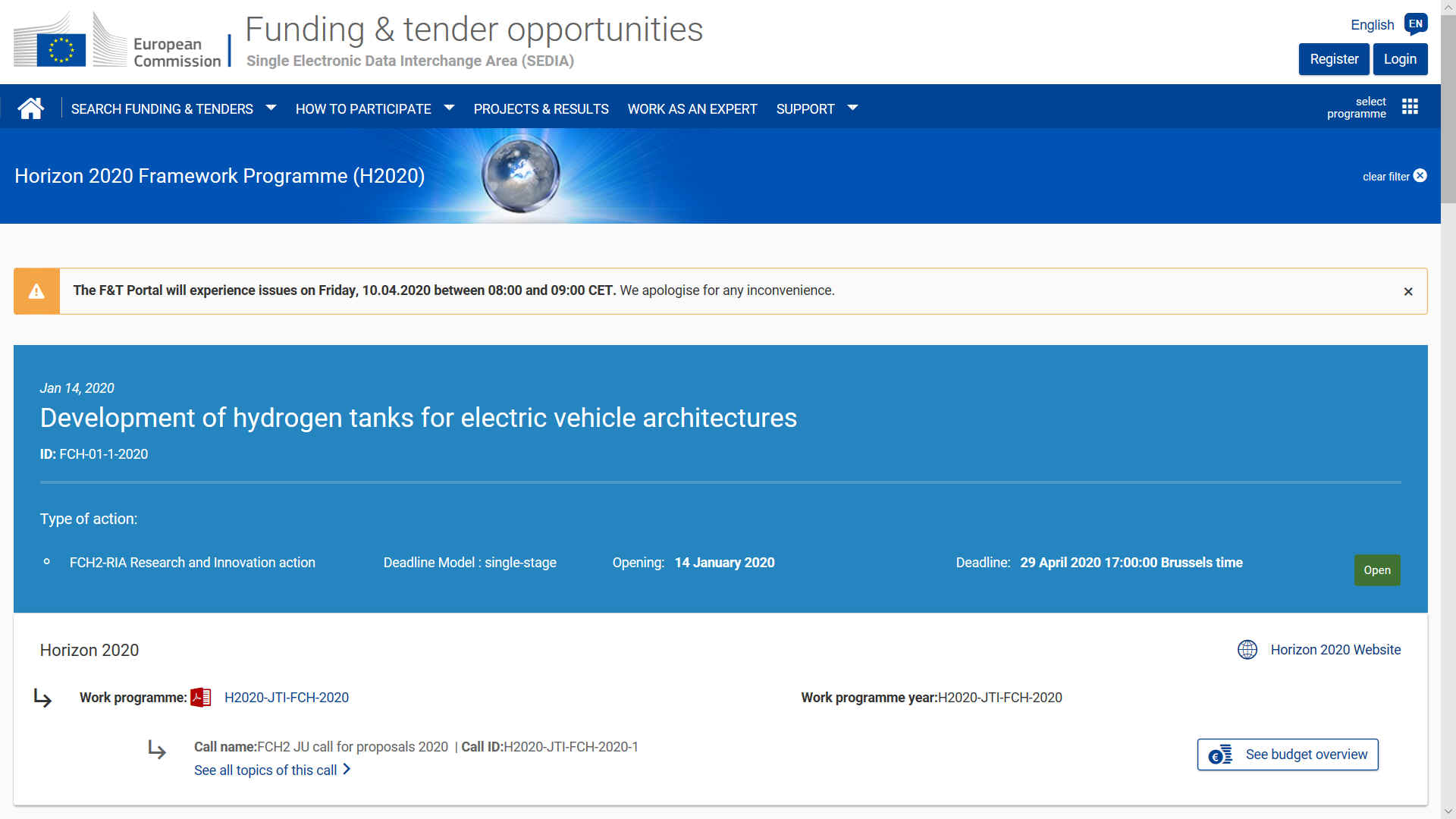The height and width of the screenshot is (819, 1456).
Task: Click FCH2-RIA Research and Innovation action
Action: tap(193, 563)
